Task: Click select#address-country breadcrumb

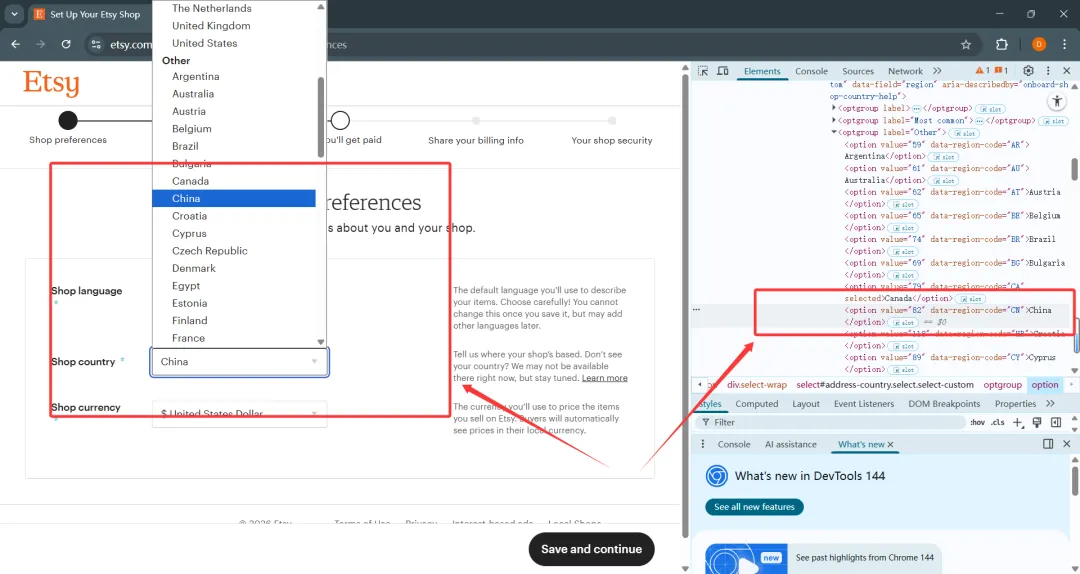Action: pyautogui.click(x=885, y=385)
